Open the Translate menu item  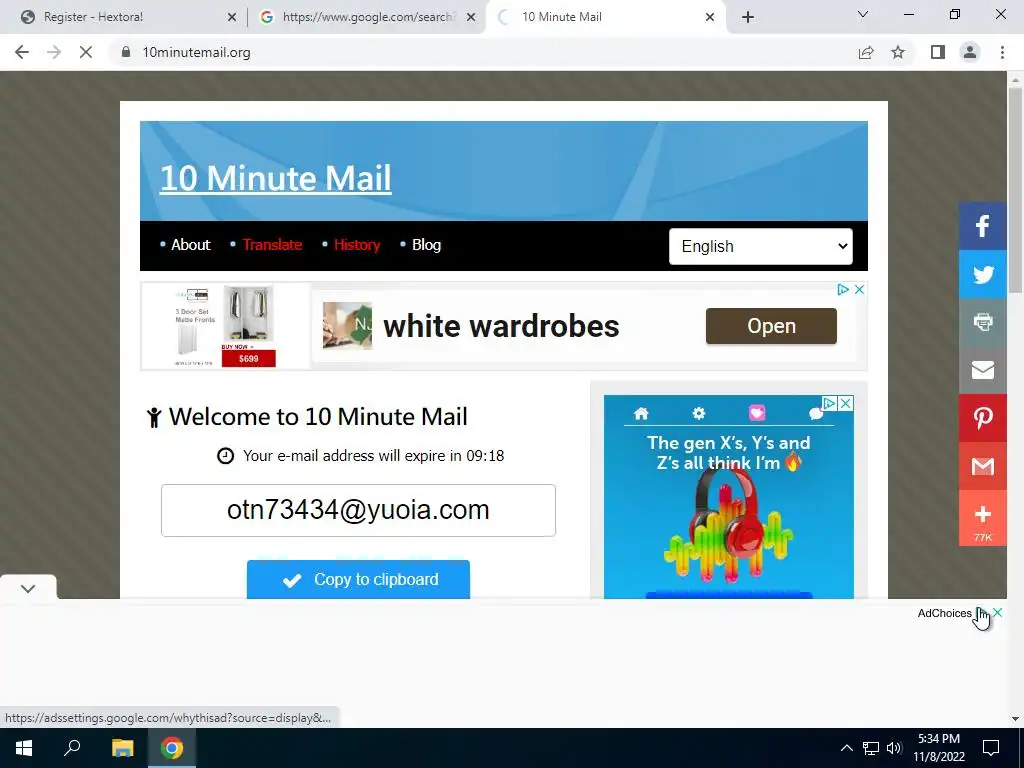(x=272, y=245)
